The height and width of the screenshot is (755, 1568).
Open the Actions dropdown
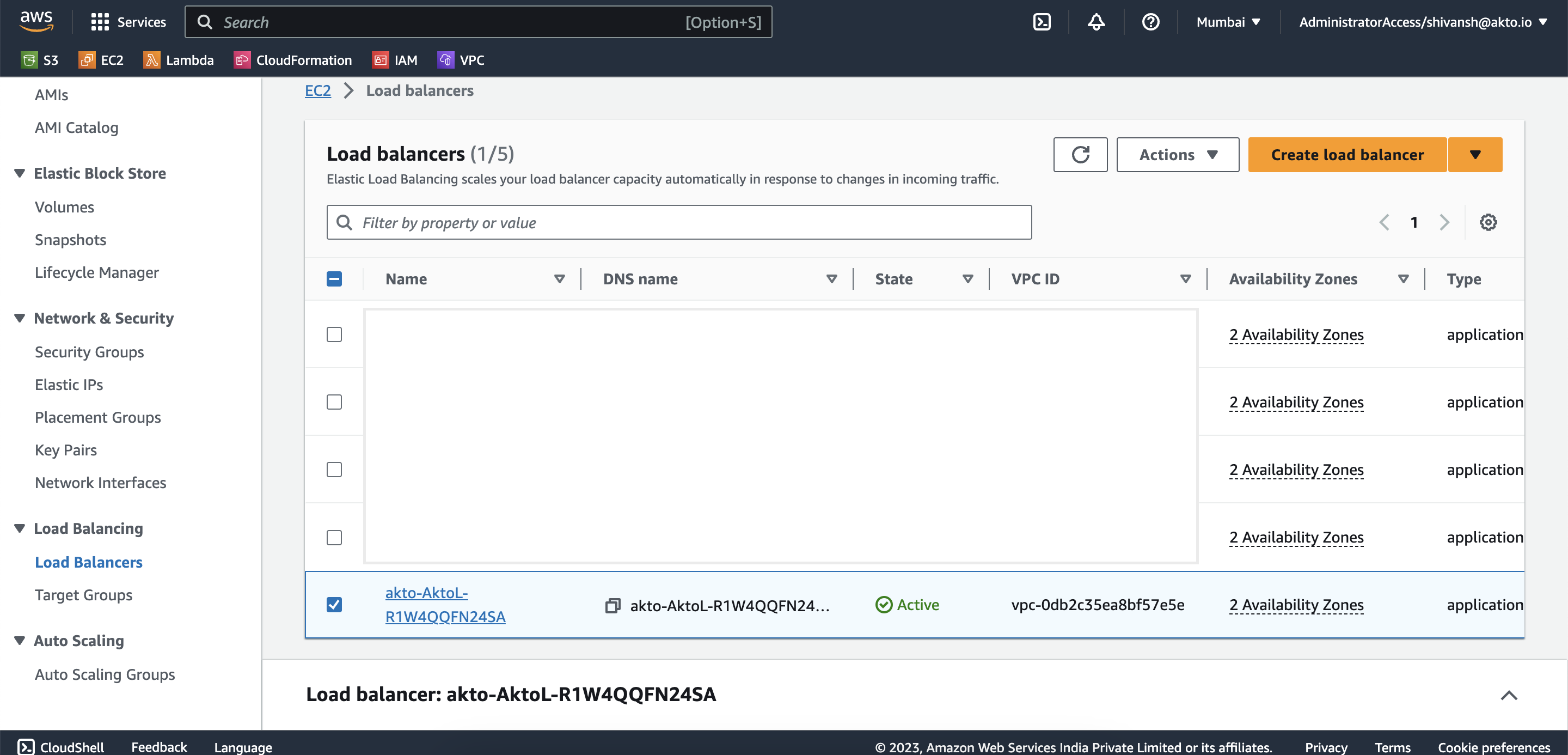[x=1177, y=154]
